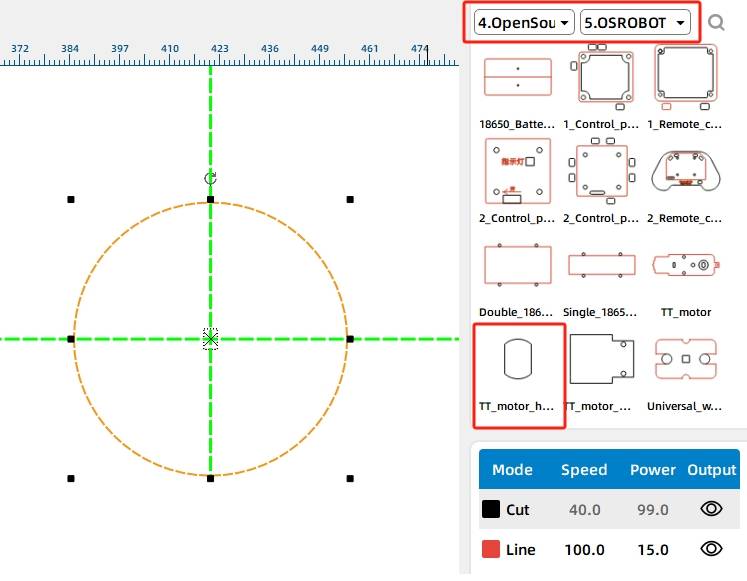Click ruler mark 372
The width and height of the screenshot is (747, 581).
click(20, 49)
